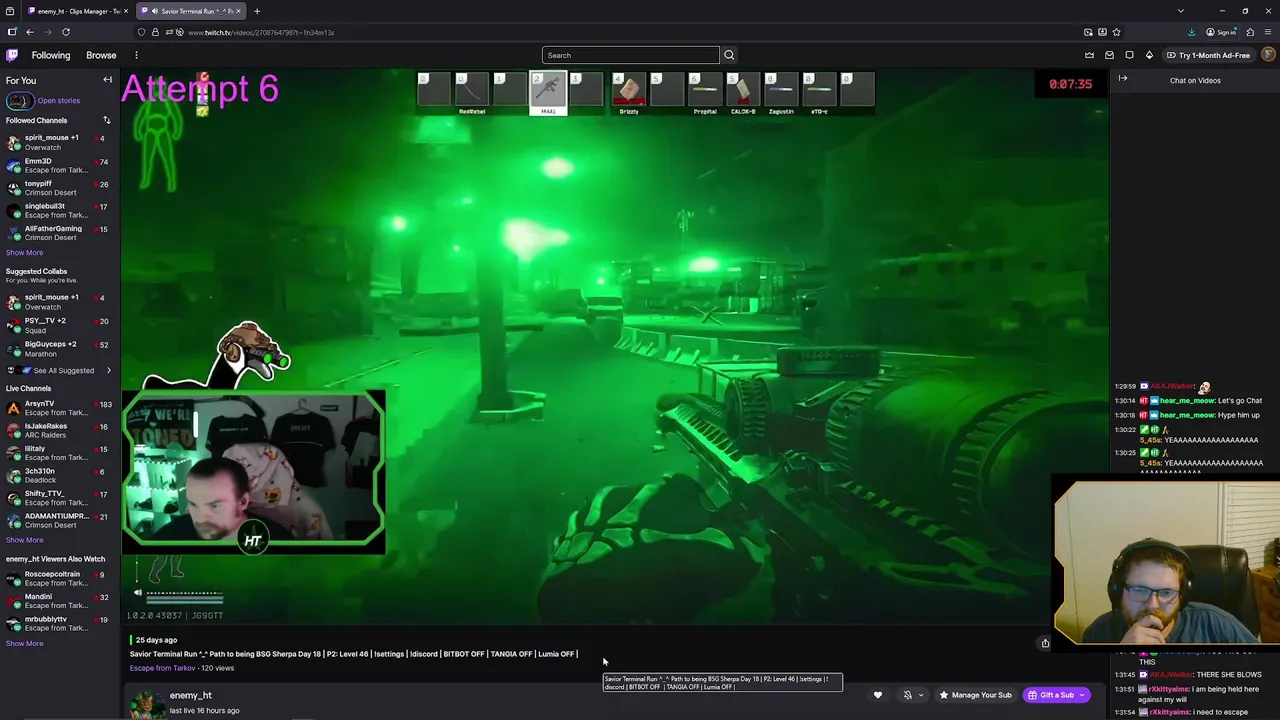Expand Show More under Also Watch
Viewport: 1280px width, 720px height.
click(24, 643)
